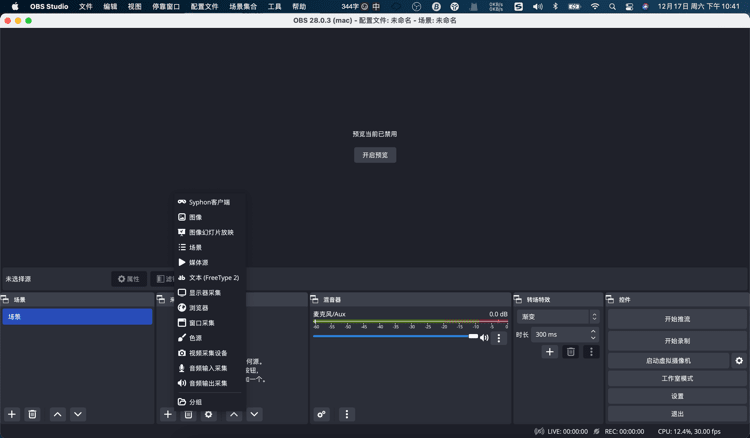Click the add source plus icon
750x438 pixels.
(x=168, y=414)
